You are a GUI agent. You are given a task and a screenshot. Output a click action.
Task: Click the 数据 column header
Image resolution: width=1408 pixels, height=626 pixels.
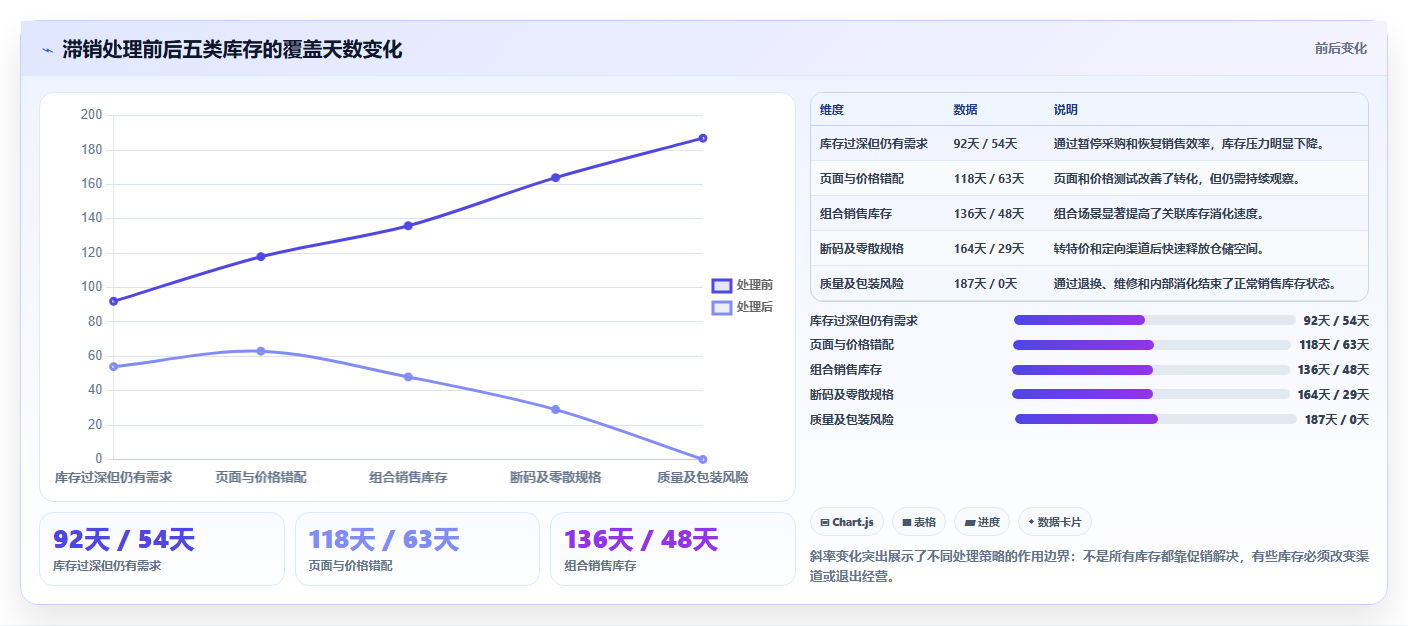[x=966, y=110]
